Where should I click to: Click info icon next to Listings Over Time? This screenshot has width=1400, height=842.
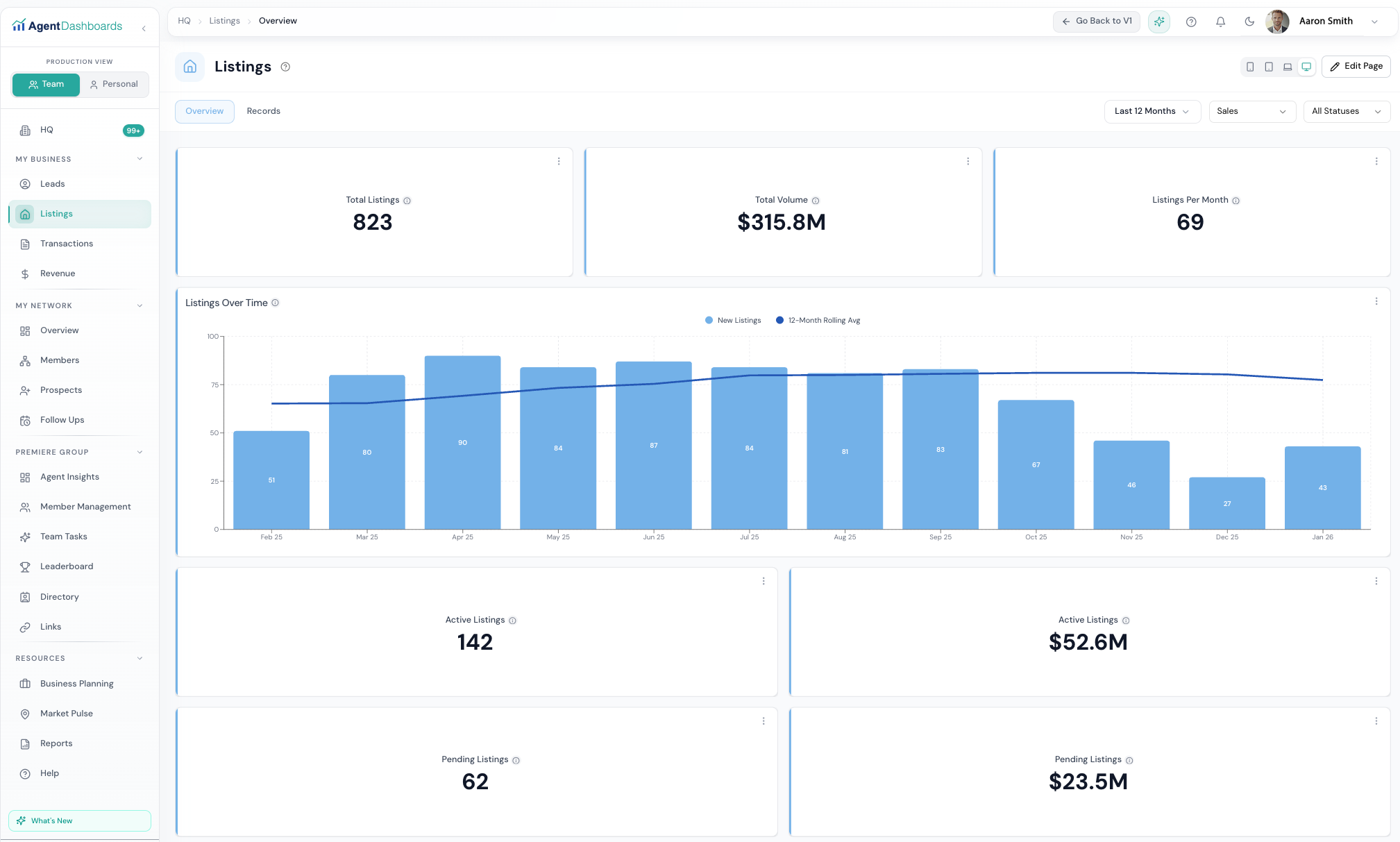275,303
